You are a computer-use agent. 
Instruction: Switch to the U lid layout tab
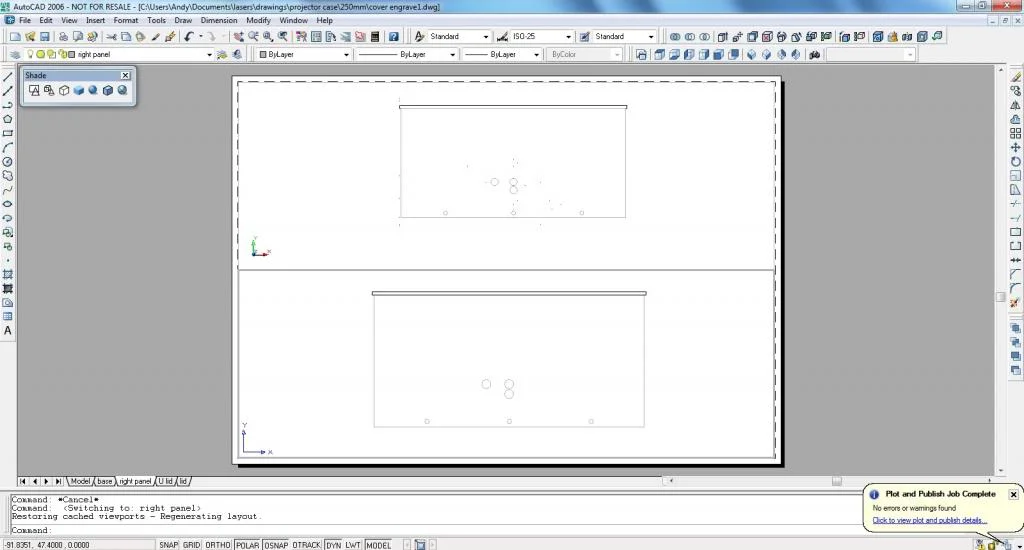click(165, 481)
